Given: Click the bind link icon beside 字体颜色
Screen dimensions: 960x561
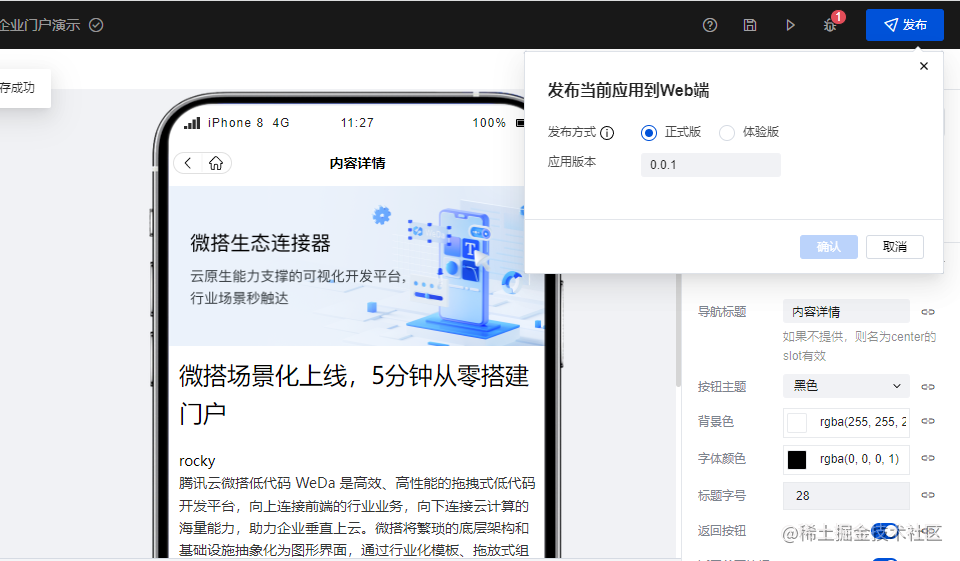Looking at the screenshot, I should click(x=928, y=457).
